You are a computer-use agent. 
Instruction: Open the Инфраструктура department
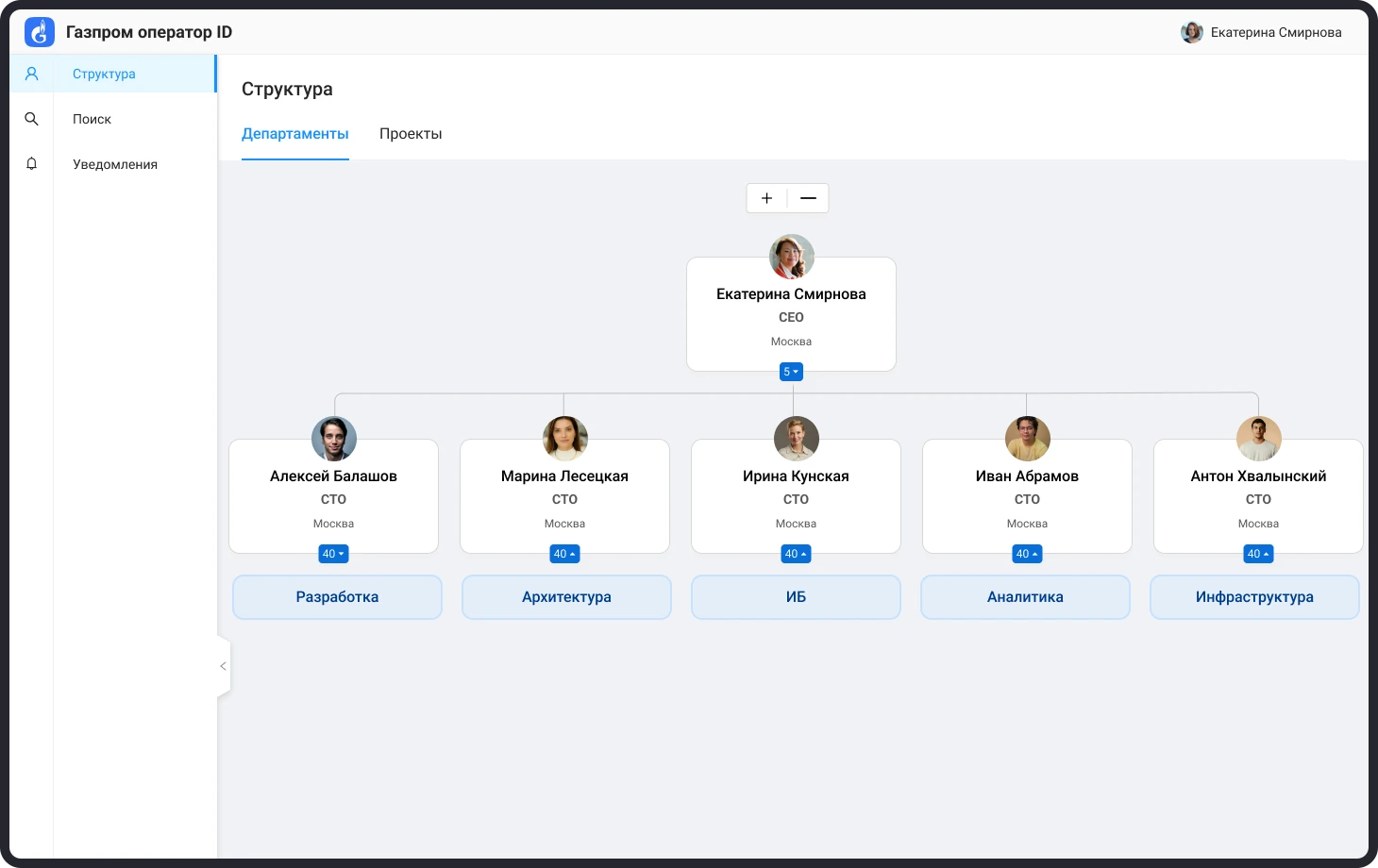click(x=1254, y=597)
